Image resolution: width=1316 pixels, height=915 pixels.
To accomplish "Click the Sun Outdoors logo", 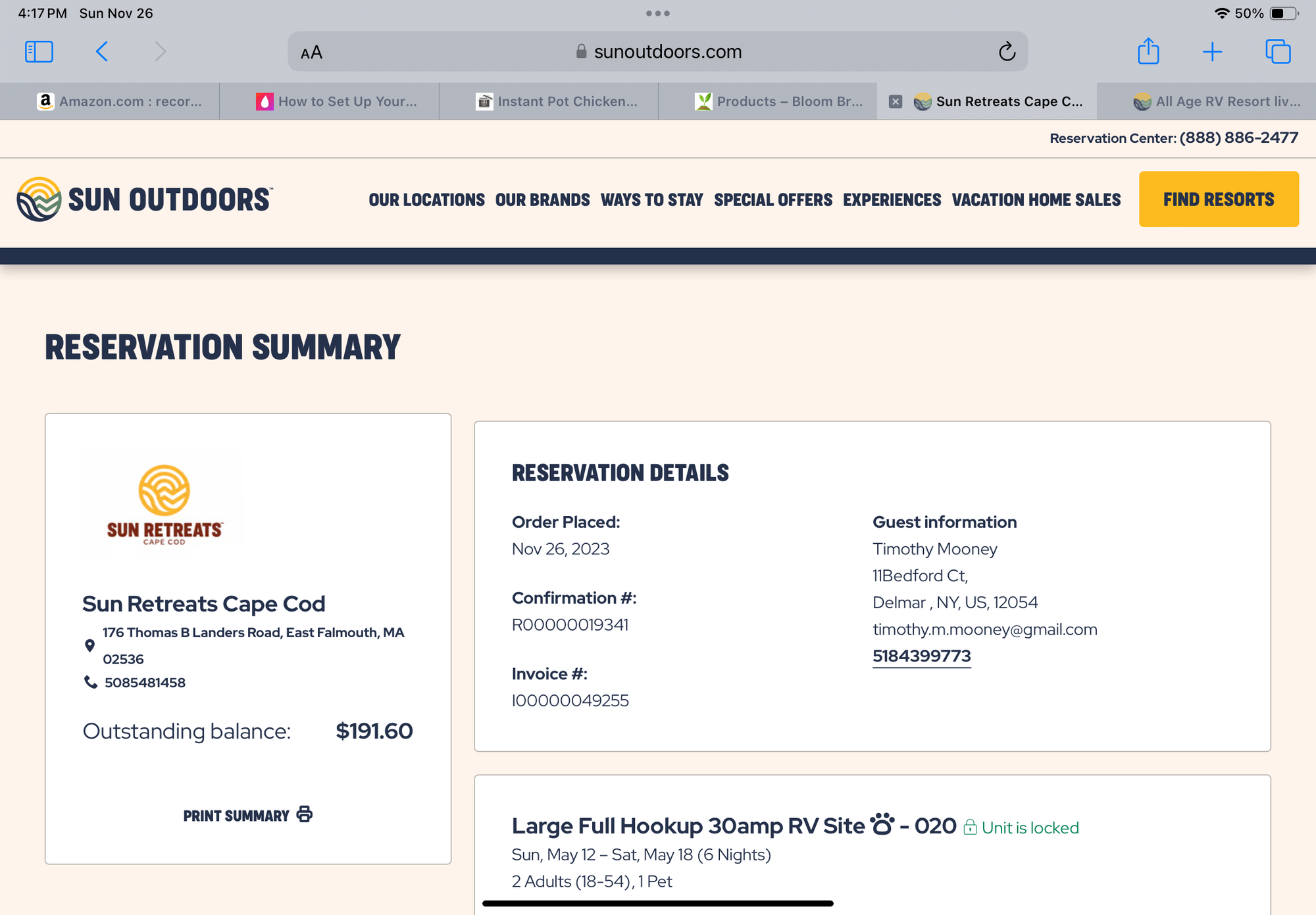I will [145, 199].
